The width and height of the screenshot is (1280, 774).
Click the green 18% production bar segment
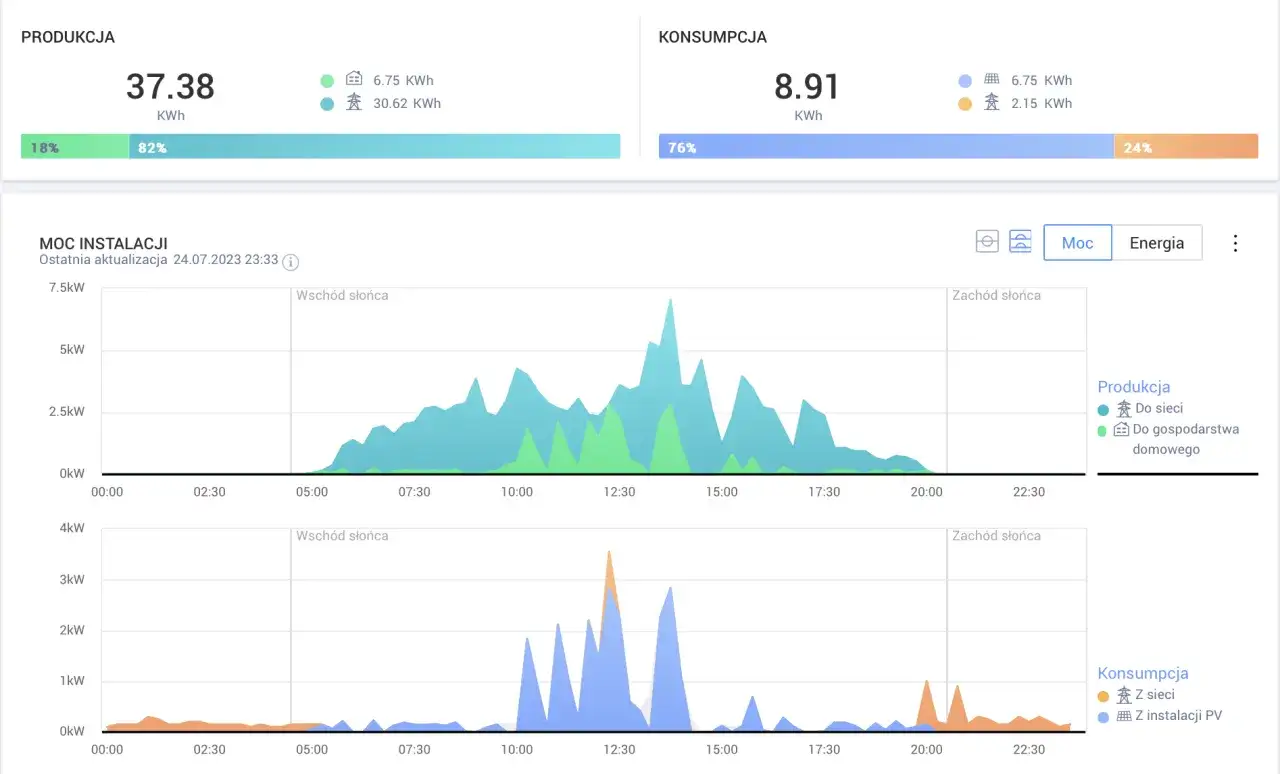click(x=75, y=147)
